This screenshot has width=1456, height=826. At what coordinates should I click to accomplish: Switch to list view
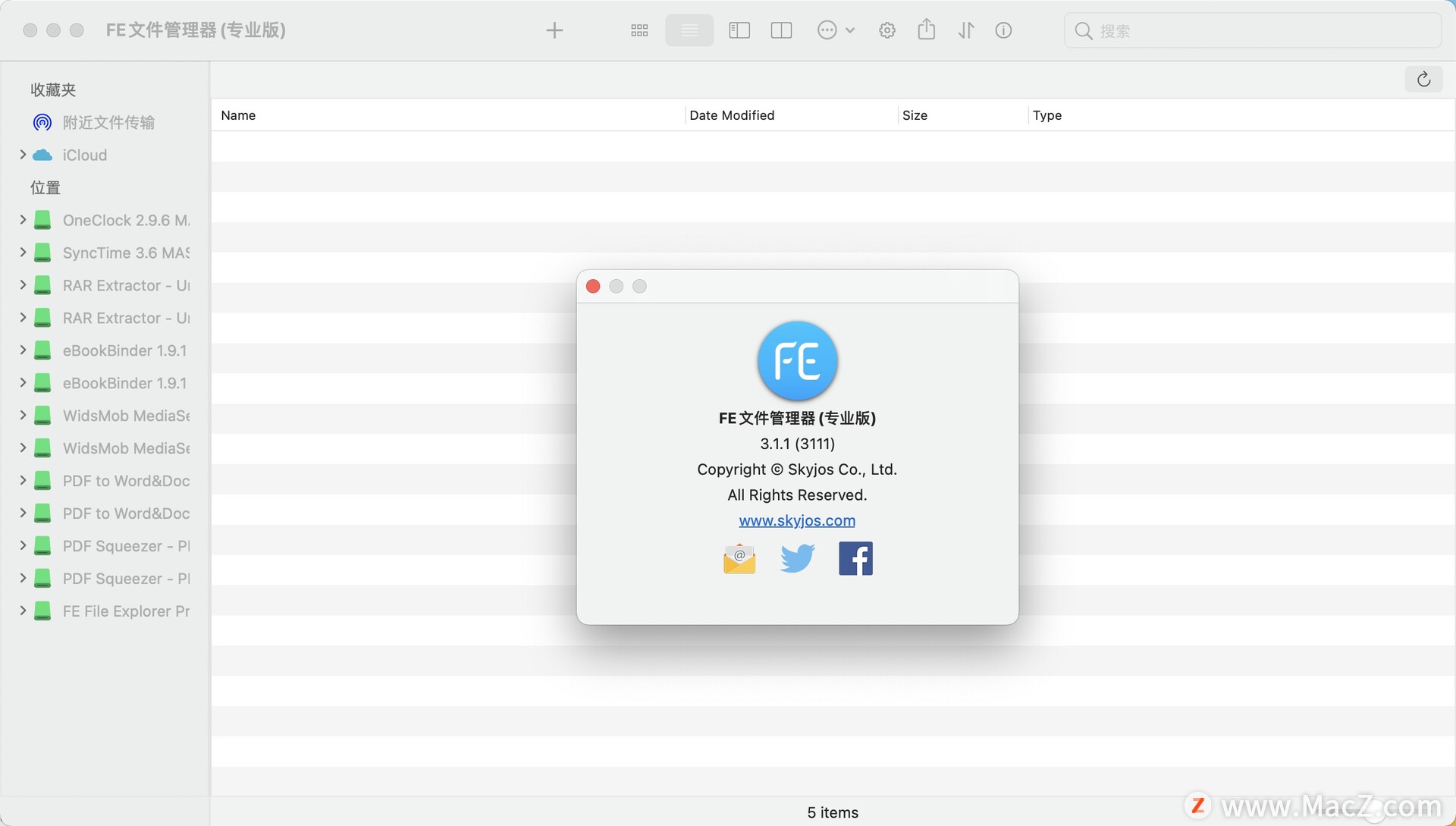point(689,30)
